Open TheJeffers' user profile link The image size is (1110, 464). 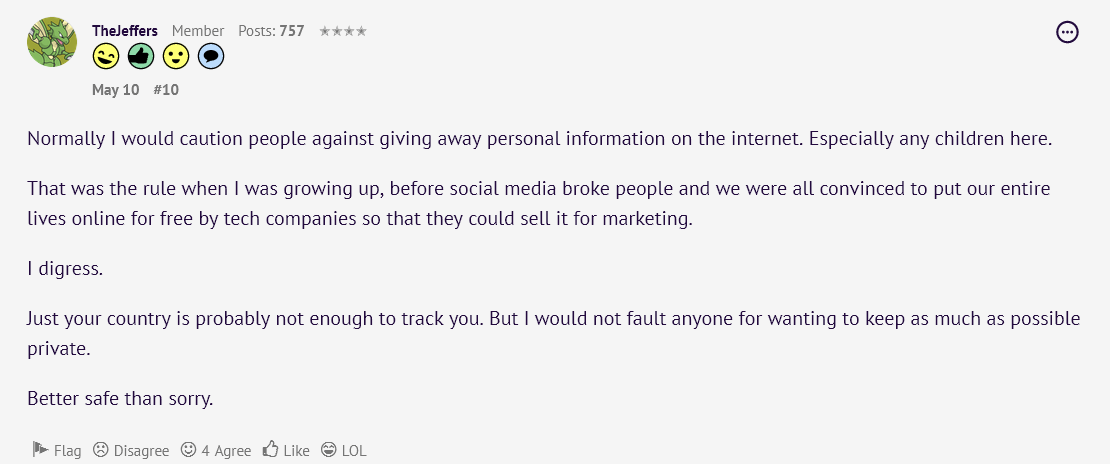click(125, 30)
